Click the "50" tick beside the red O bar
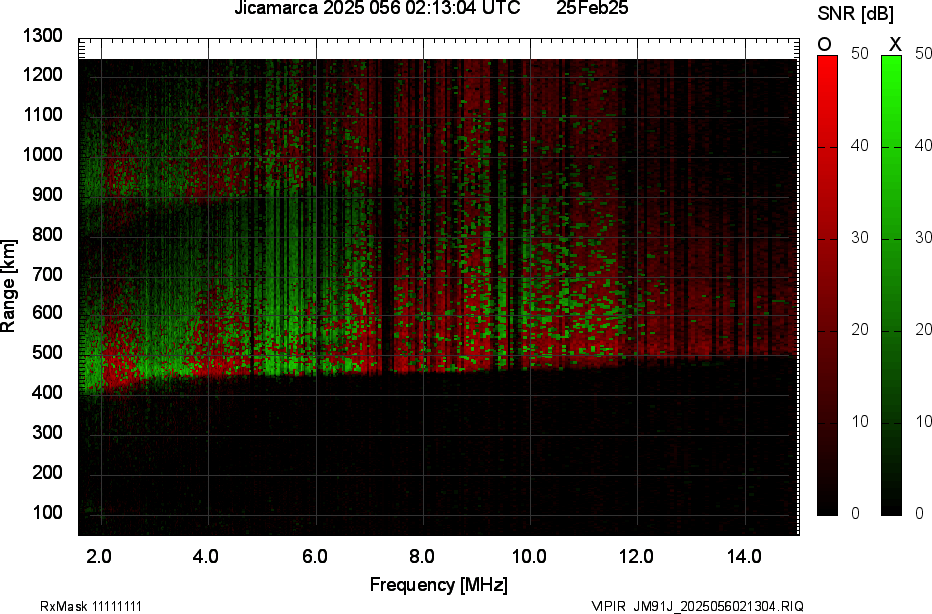 pyautogui.click(x=859, y=53)
